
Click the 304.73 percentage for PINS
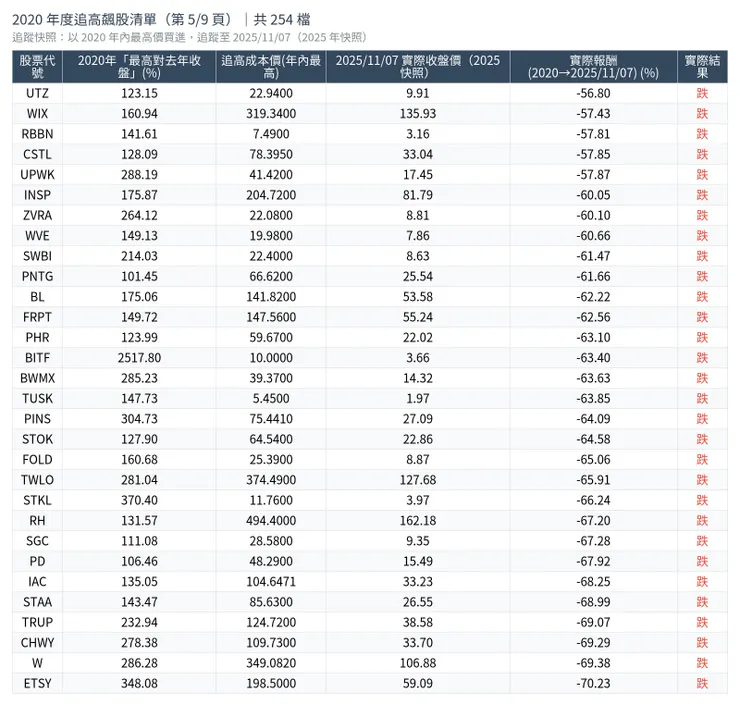(x=139, y=419)
